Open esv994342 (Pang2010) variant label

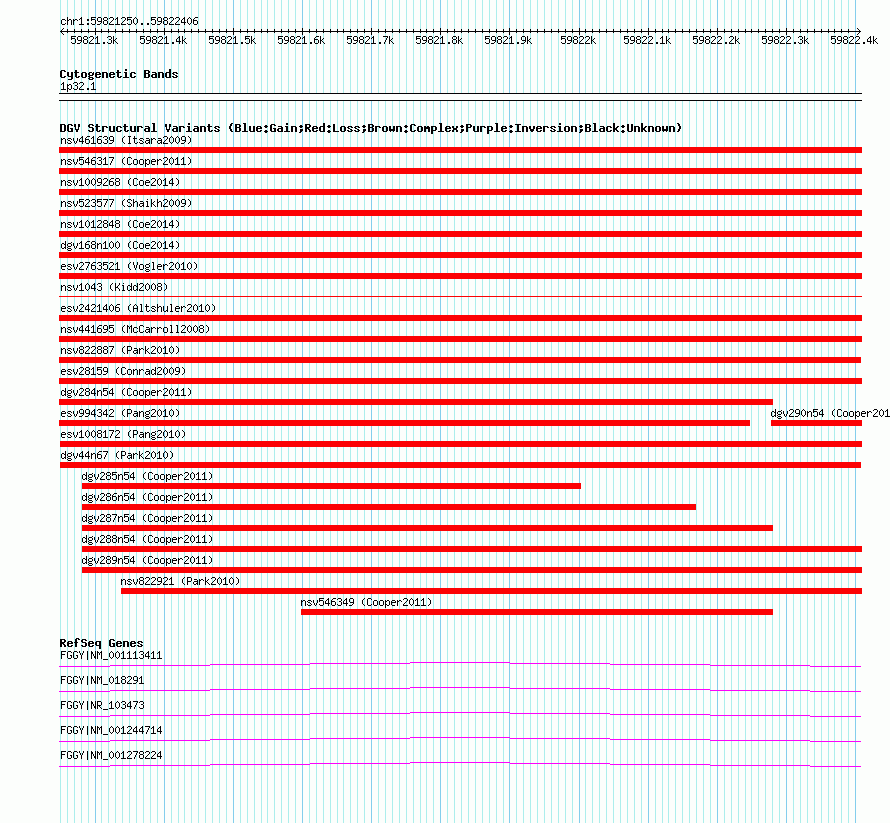pos(120,413)
